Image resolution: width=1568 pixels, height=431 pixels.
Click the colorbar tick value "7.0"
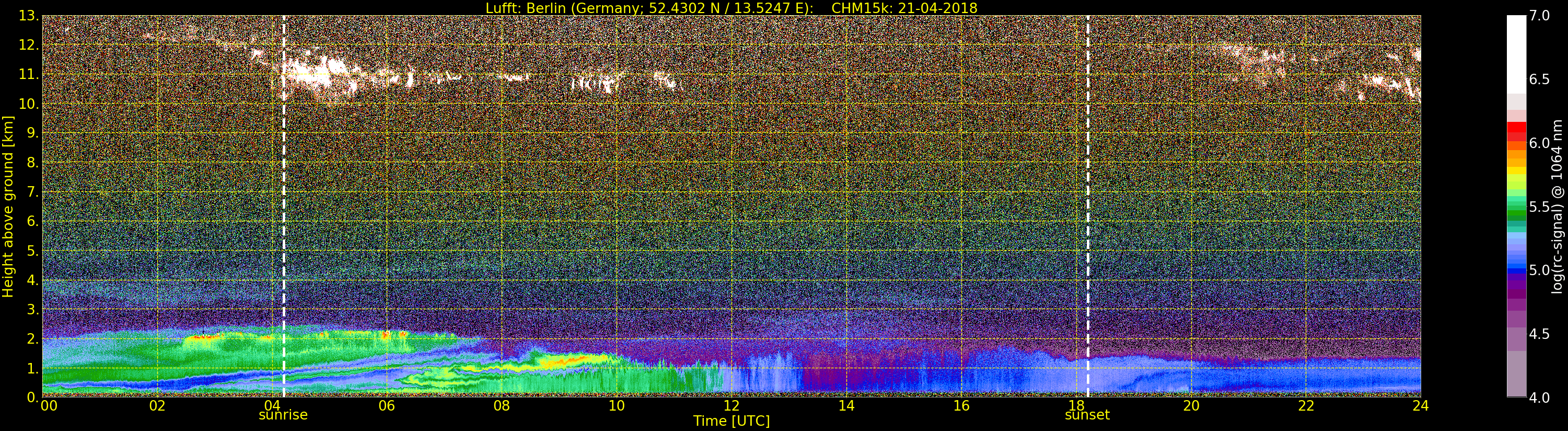pyautogui.click(x=1540, y=16)
